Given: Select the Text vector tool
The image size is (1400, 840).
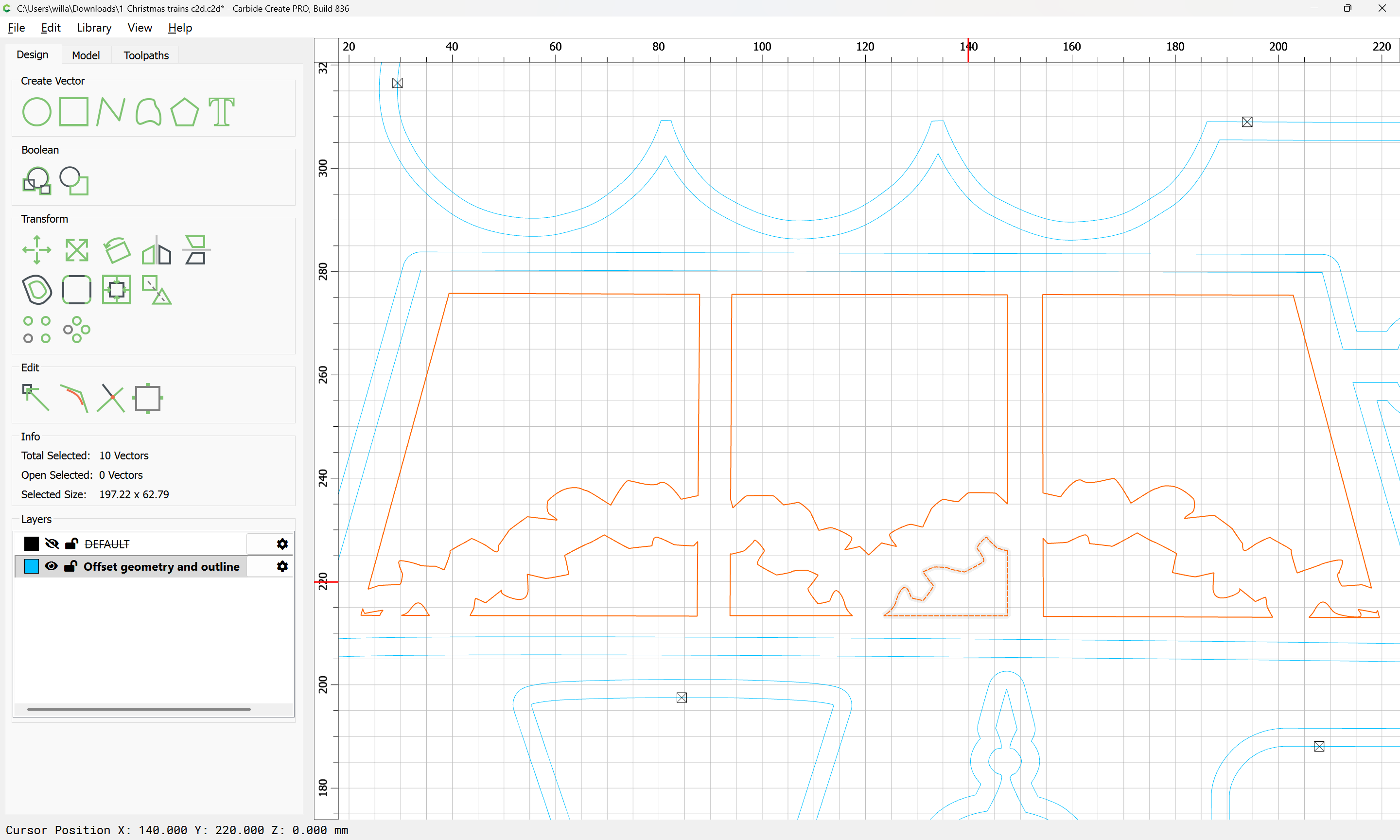Looking at the screenshot, I should click(x=221, y=111).
